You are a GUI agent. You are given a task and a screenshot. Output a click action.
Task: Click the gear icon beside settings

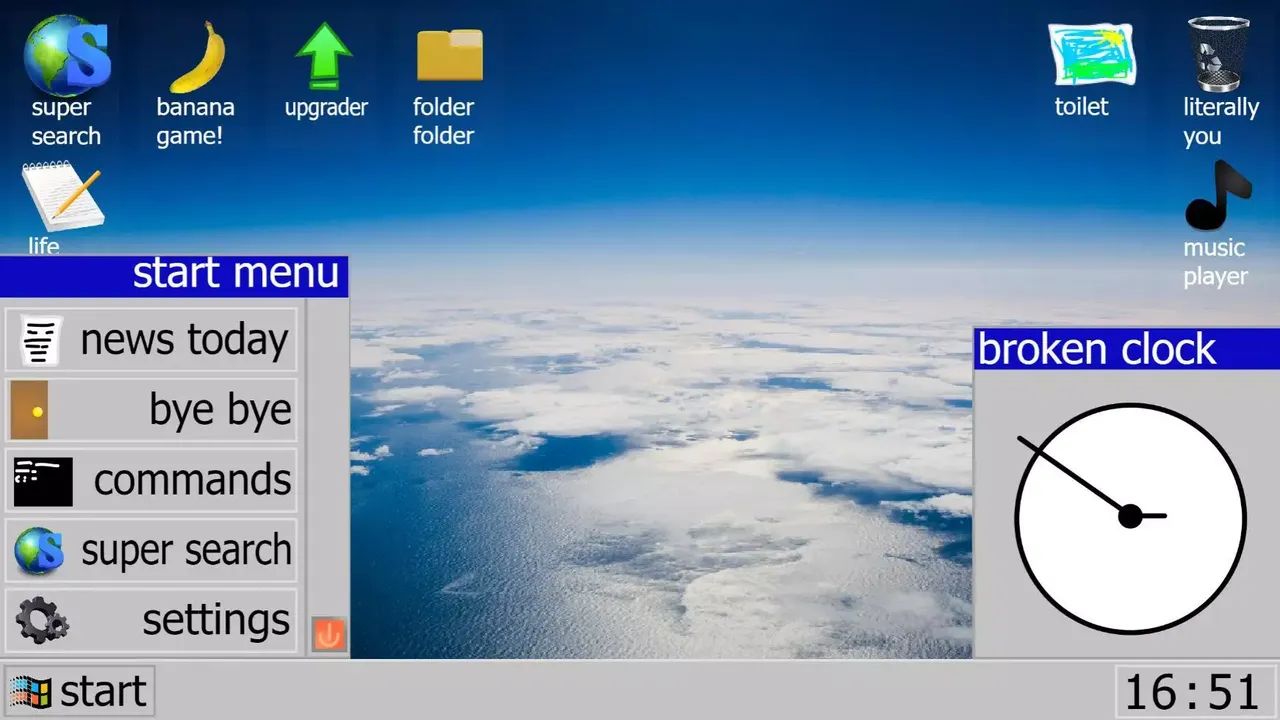[x=42, y=621]
